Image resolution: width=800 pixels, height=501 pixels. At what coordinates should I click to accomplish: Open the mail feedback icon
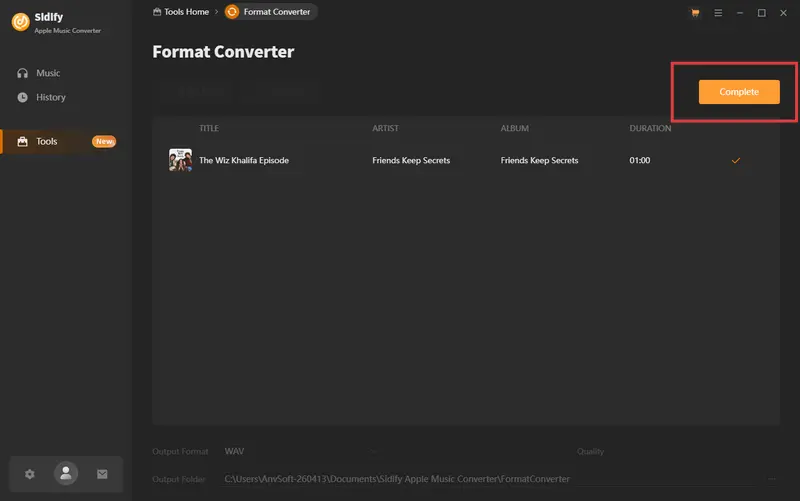[102, 474]
